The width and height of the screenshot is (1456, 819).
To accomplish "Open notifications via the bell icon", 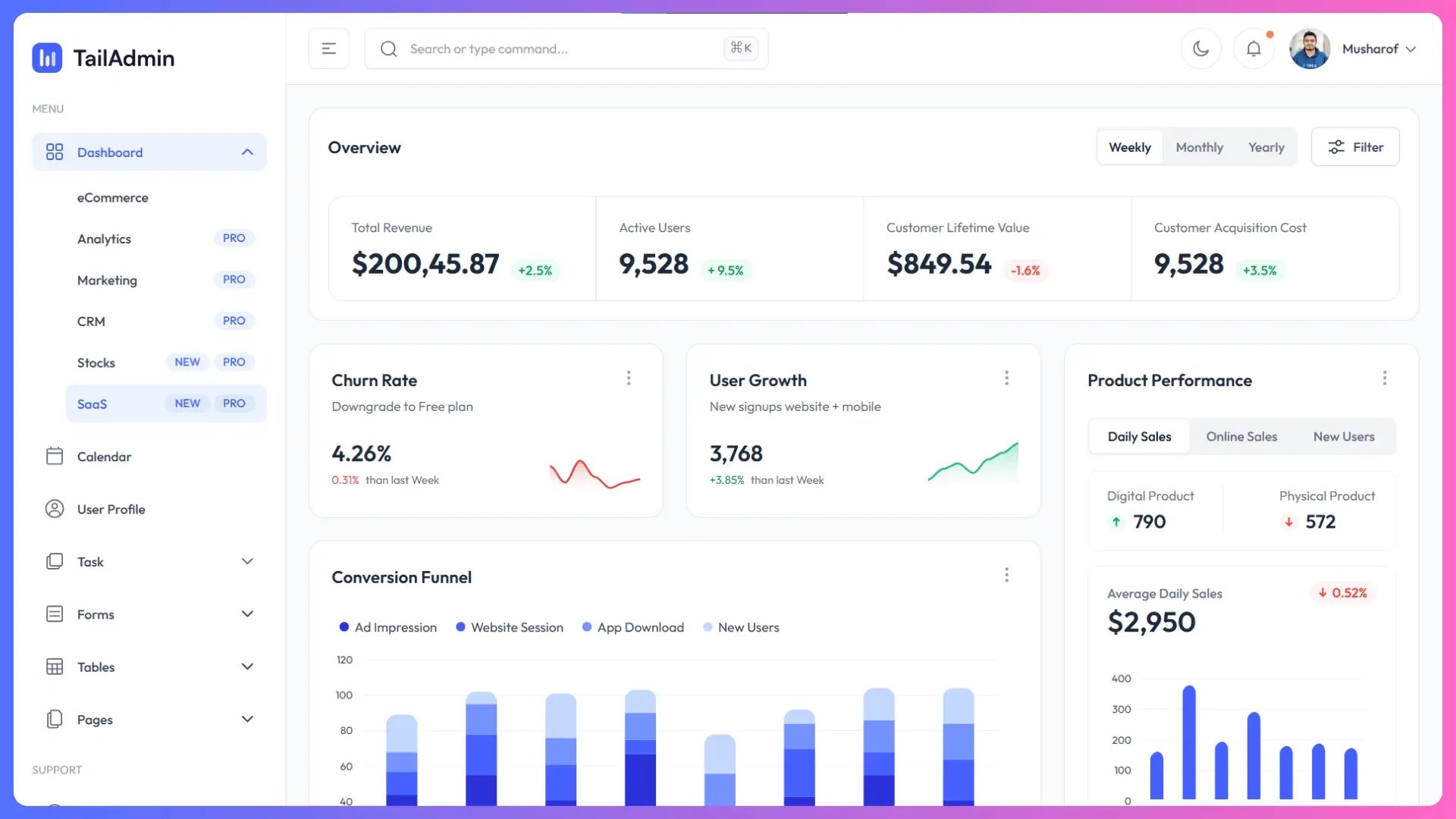I will 1254,48.
